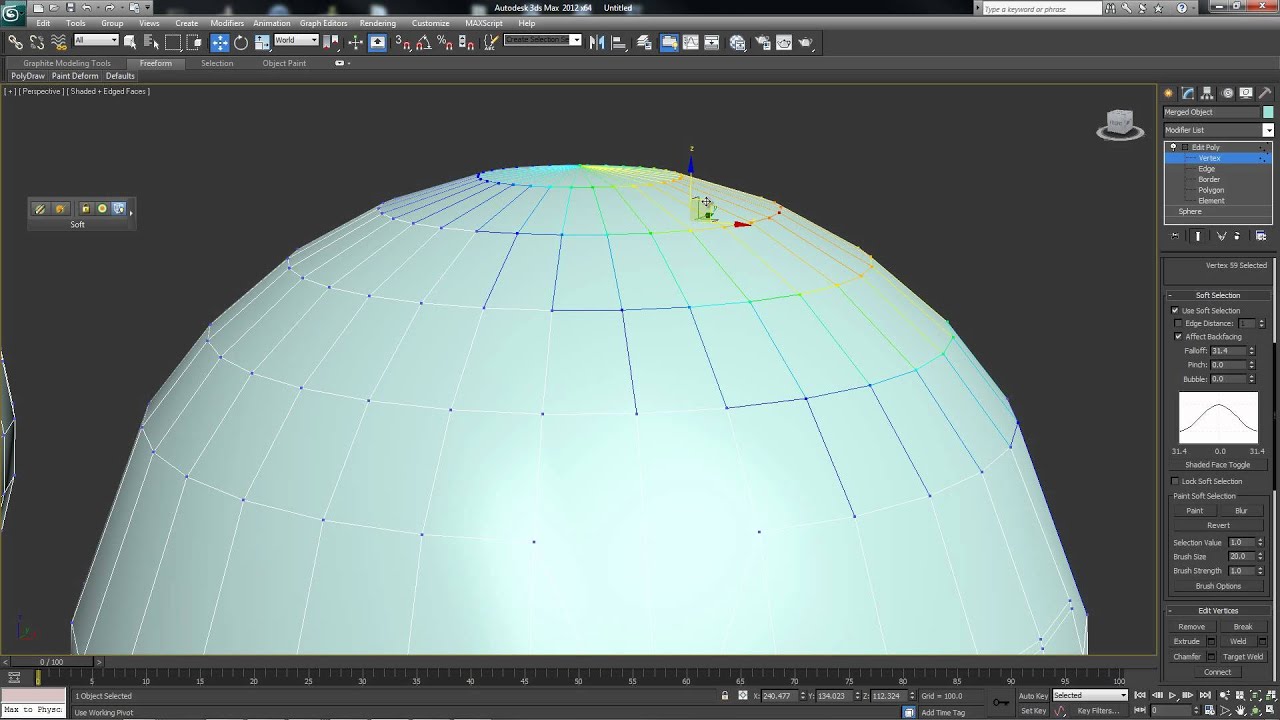Switch to Graphite Modeling Tools tab
The width and height of the screenshot is (1280, 720).
point(67,63)
